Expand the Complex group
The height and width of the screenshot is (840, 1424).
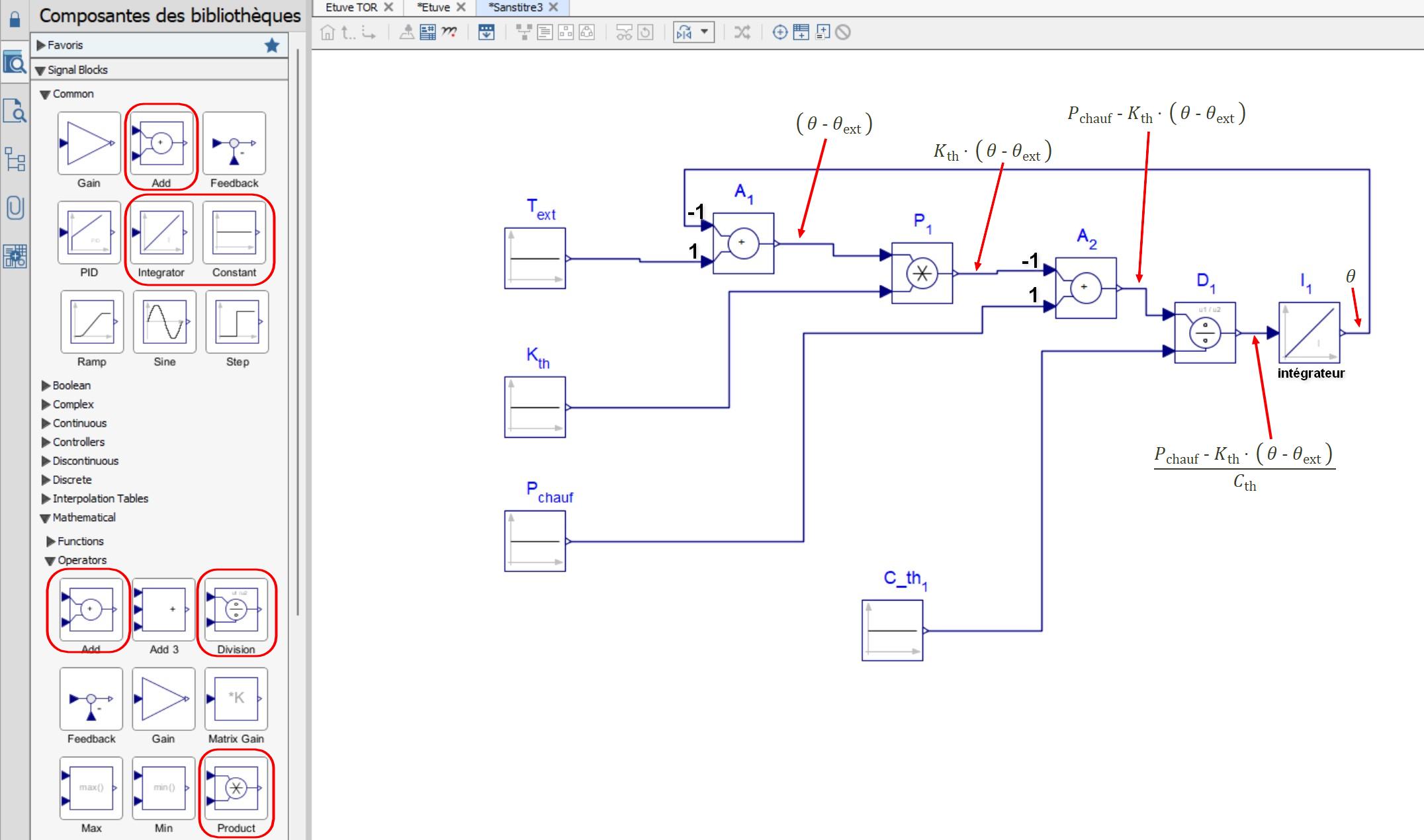click(x=46, y=405)
